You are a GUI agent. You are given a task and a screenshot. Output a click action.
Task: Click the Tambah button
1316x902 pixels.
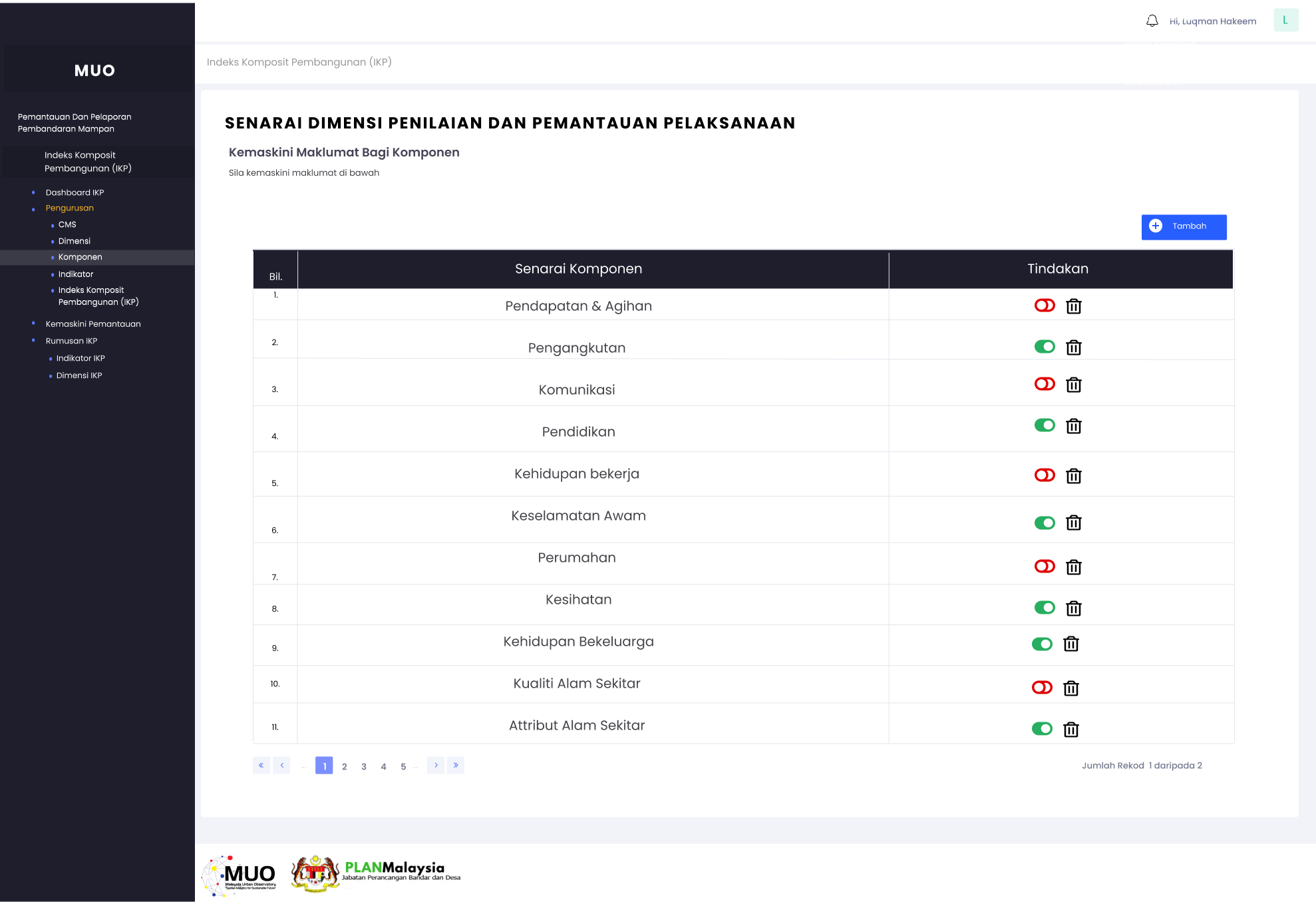coord(1184,226)
